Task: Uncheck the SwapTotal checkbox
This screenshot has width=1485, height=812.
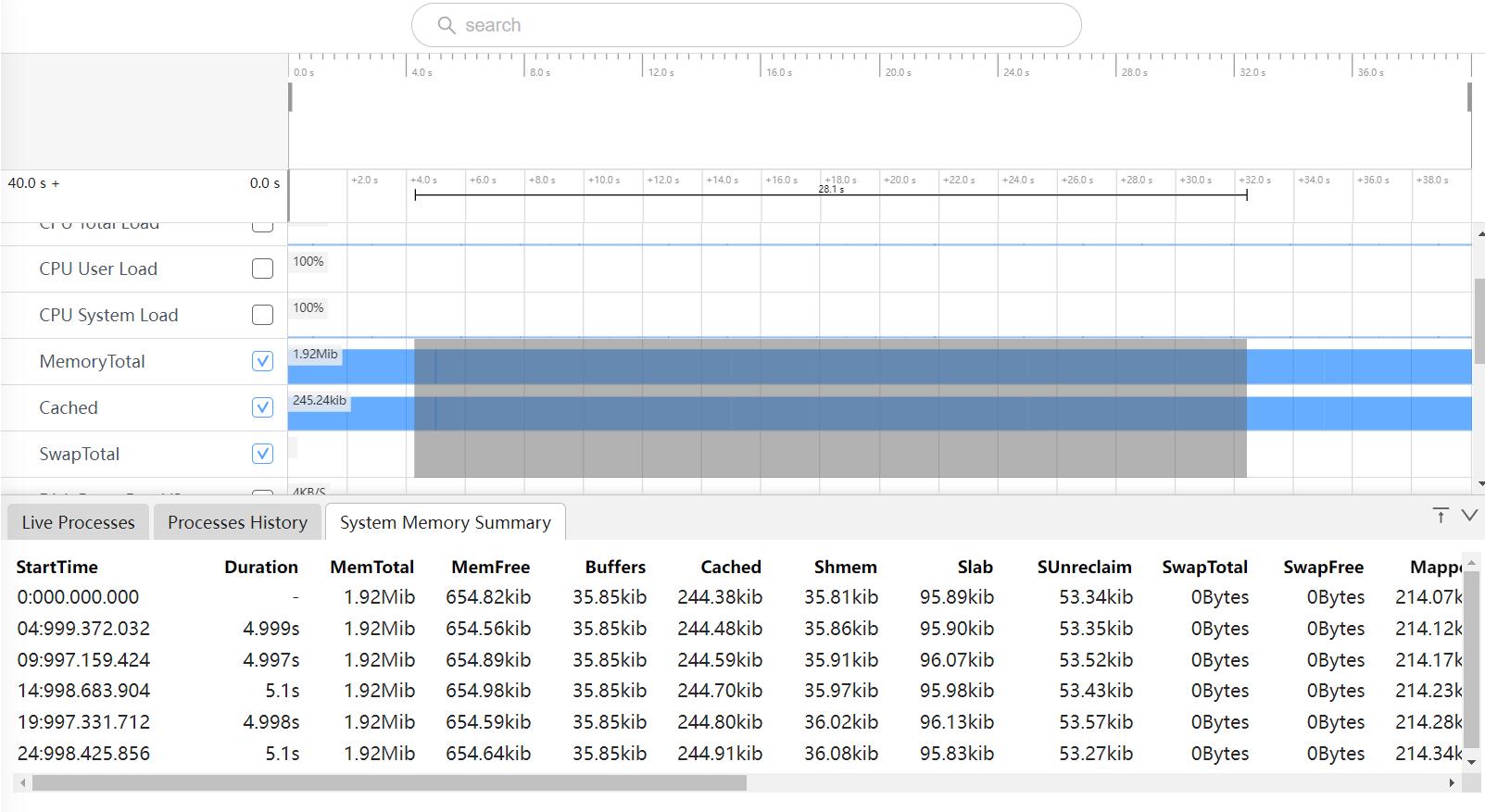Action: 263,454
